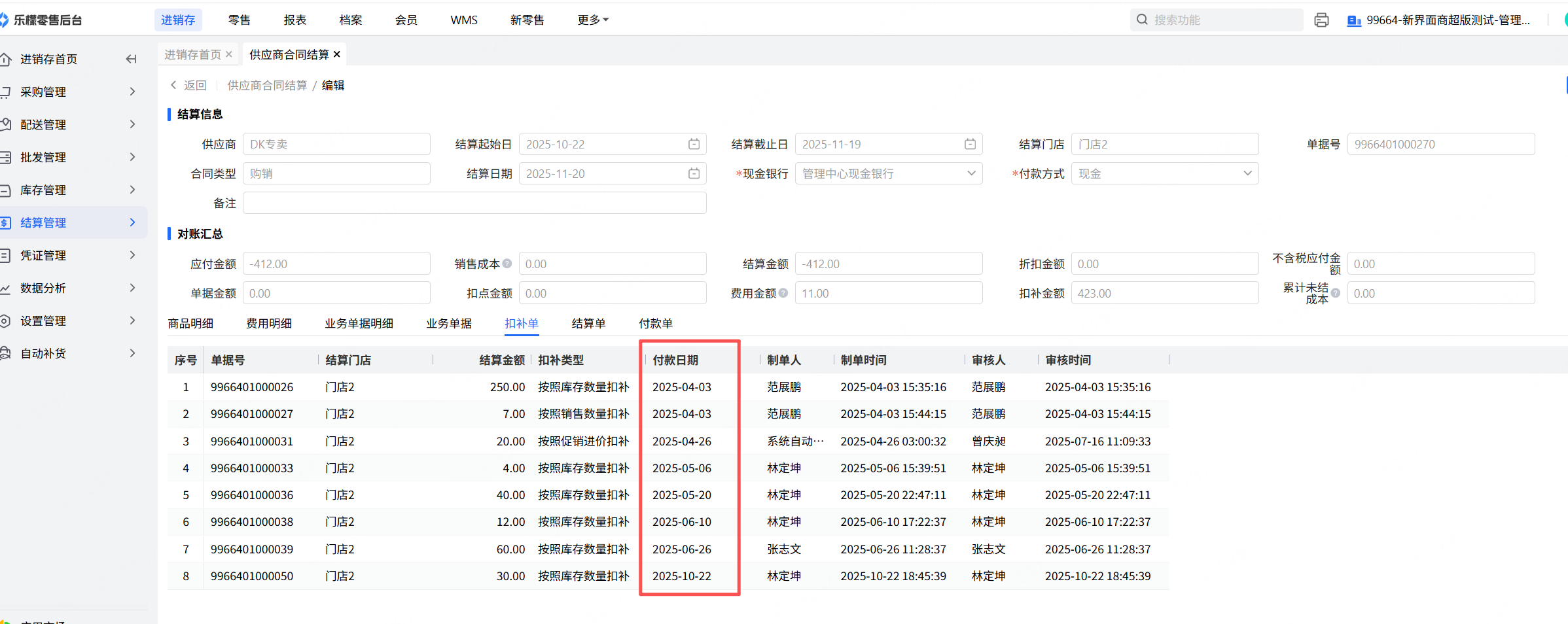Open calendar icon for 结算截止日

coord(970,145)
